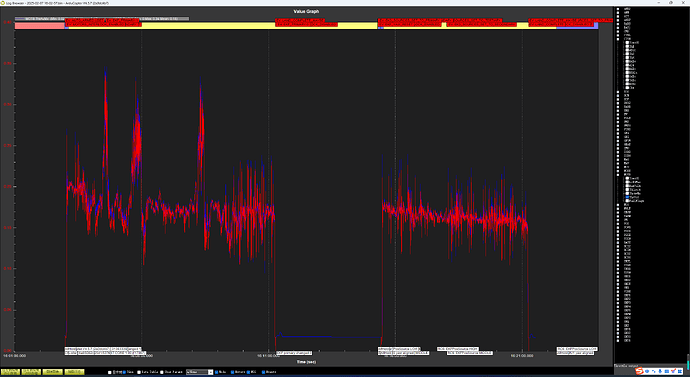This screenshot has width=690, height=377.
Task: Collapse the expanded CTUN tree node
Action: coord(618,39)
